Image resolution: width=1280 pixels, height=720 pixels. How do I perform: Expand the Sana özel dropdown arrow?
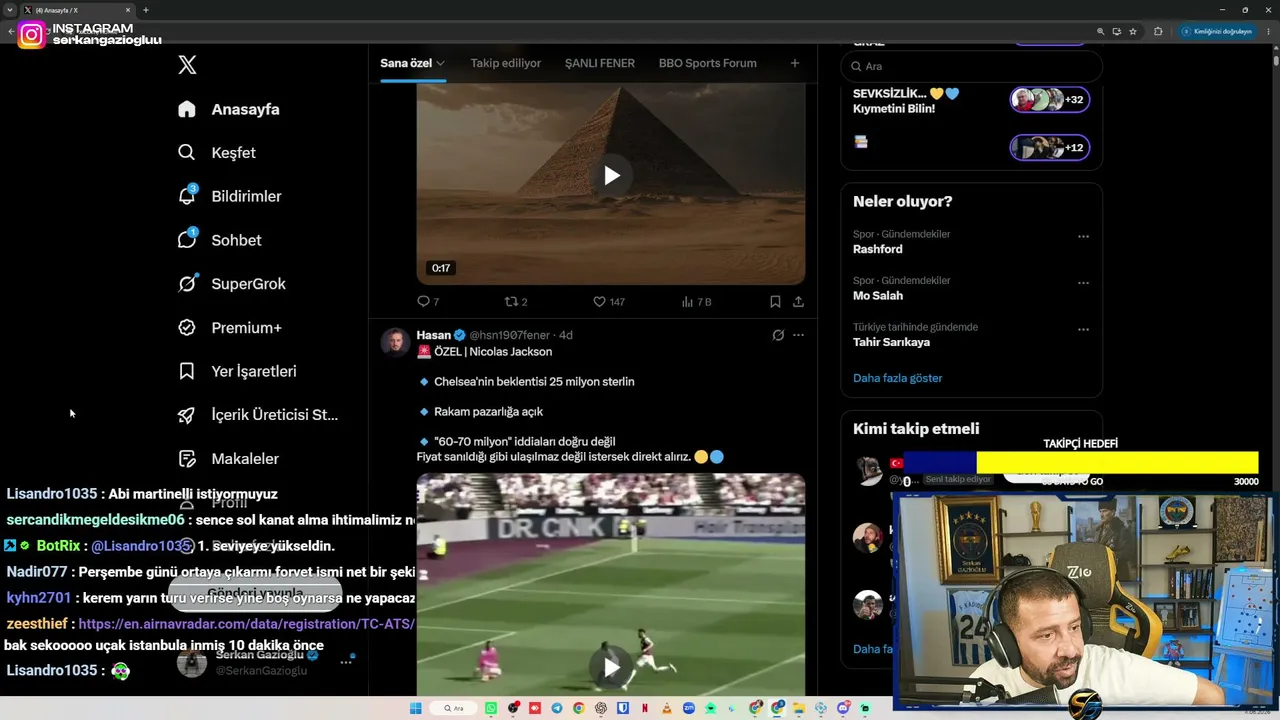[x=440, y=63]
